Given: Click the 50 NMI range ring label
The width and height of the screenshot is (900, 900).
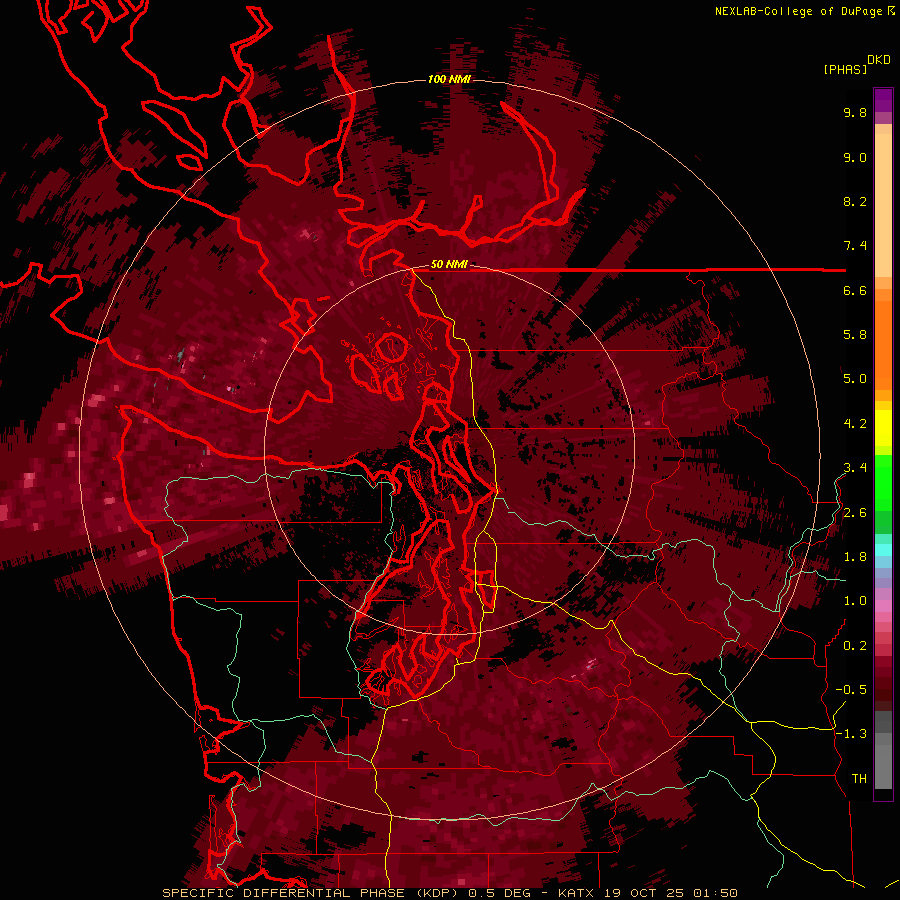Looking at the screenshot, I should (x=449, y=264).
